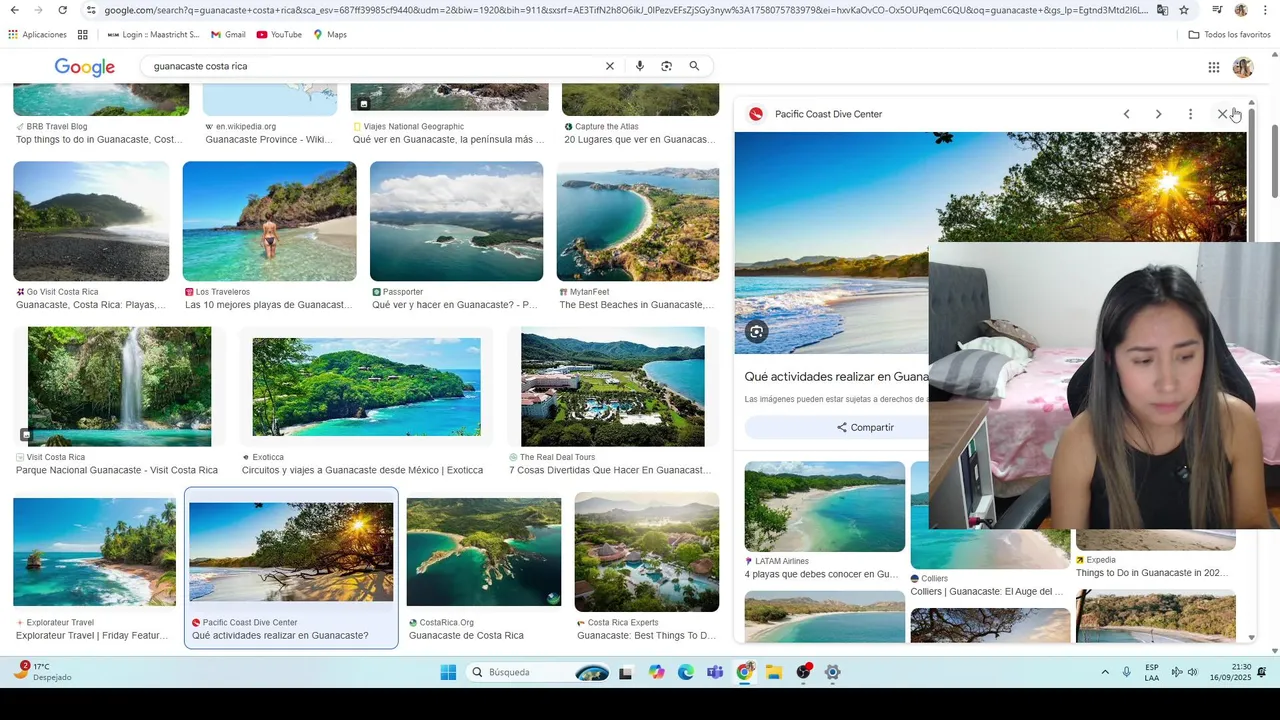The width and height of the screenshot is (1280, 720).
Task: Open Chrome's three-dot menu
Action: [1264, 10]
